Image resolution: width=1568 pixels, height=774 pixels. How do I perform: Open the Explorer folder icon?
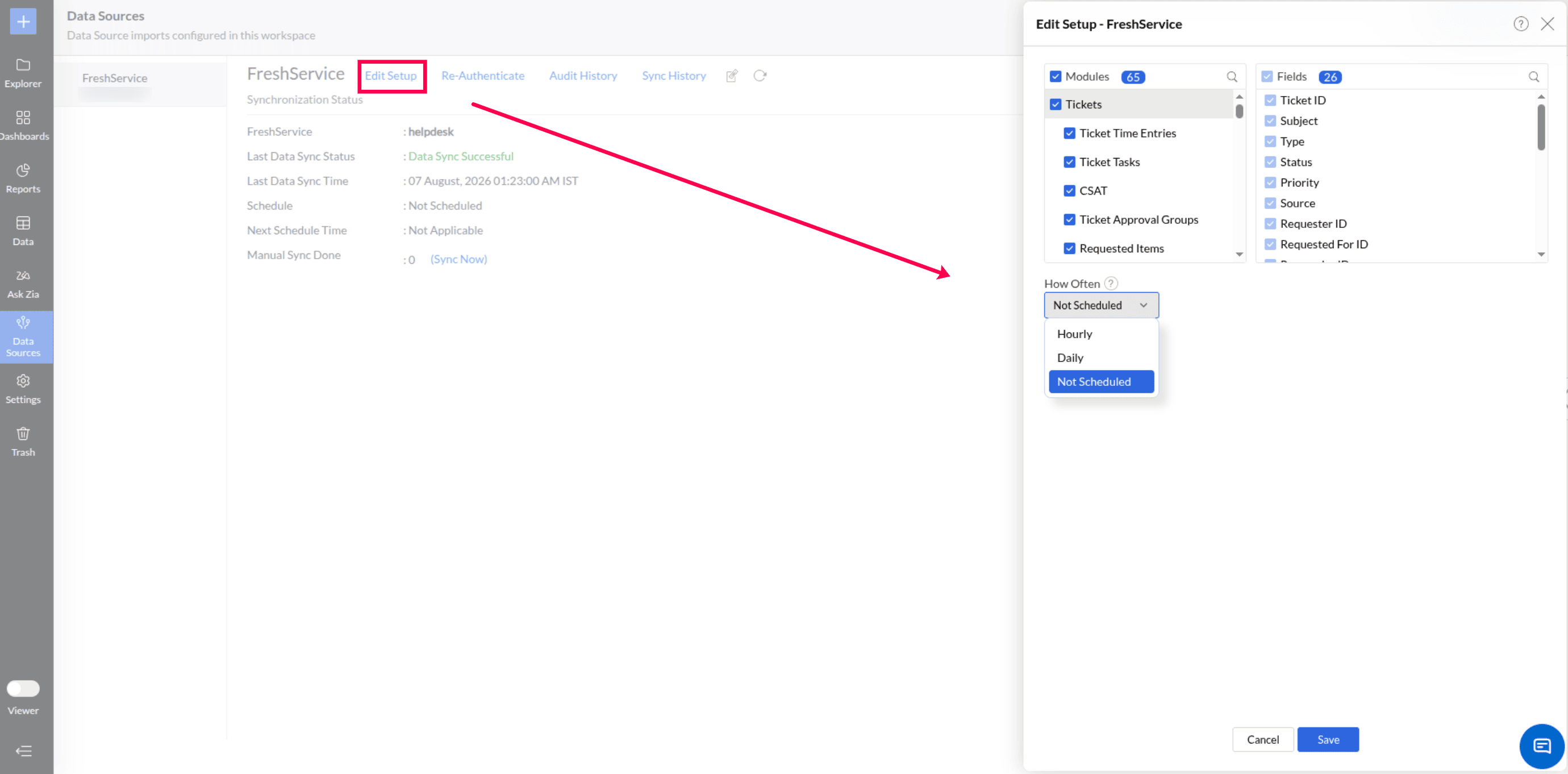coord(23,65)
